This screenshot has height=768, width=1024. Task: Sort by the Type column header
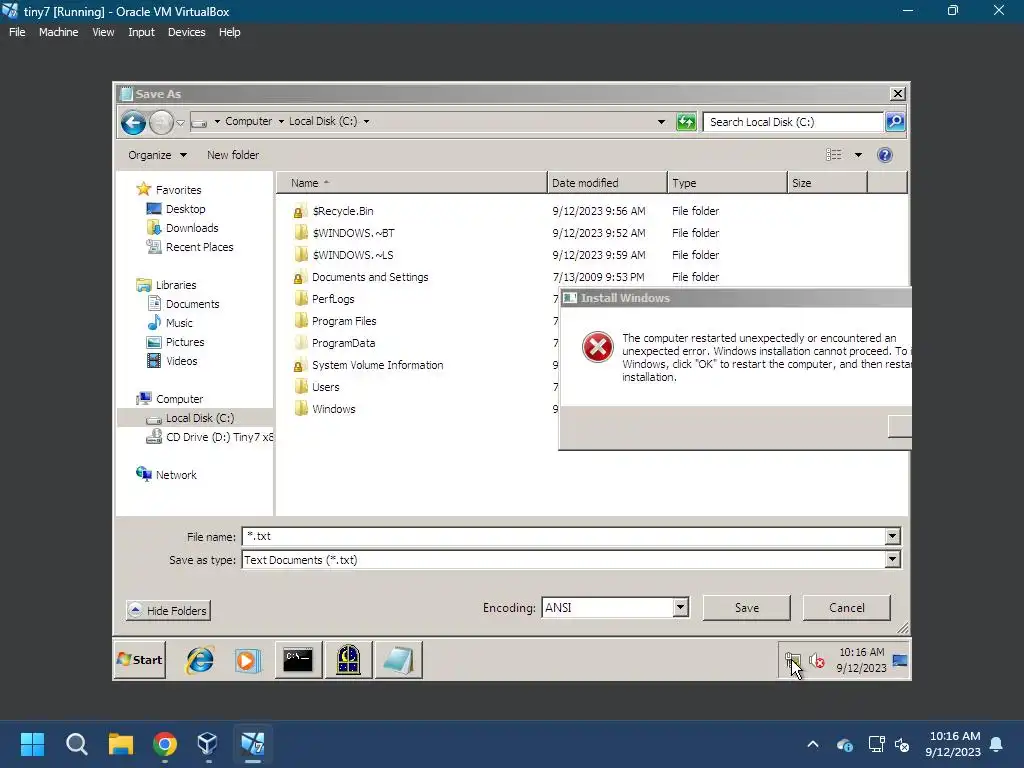coord(728,183)
